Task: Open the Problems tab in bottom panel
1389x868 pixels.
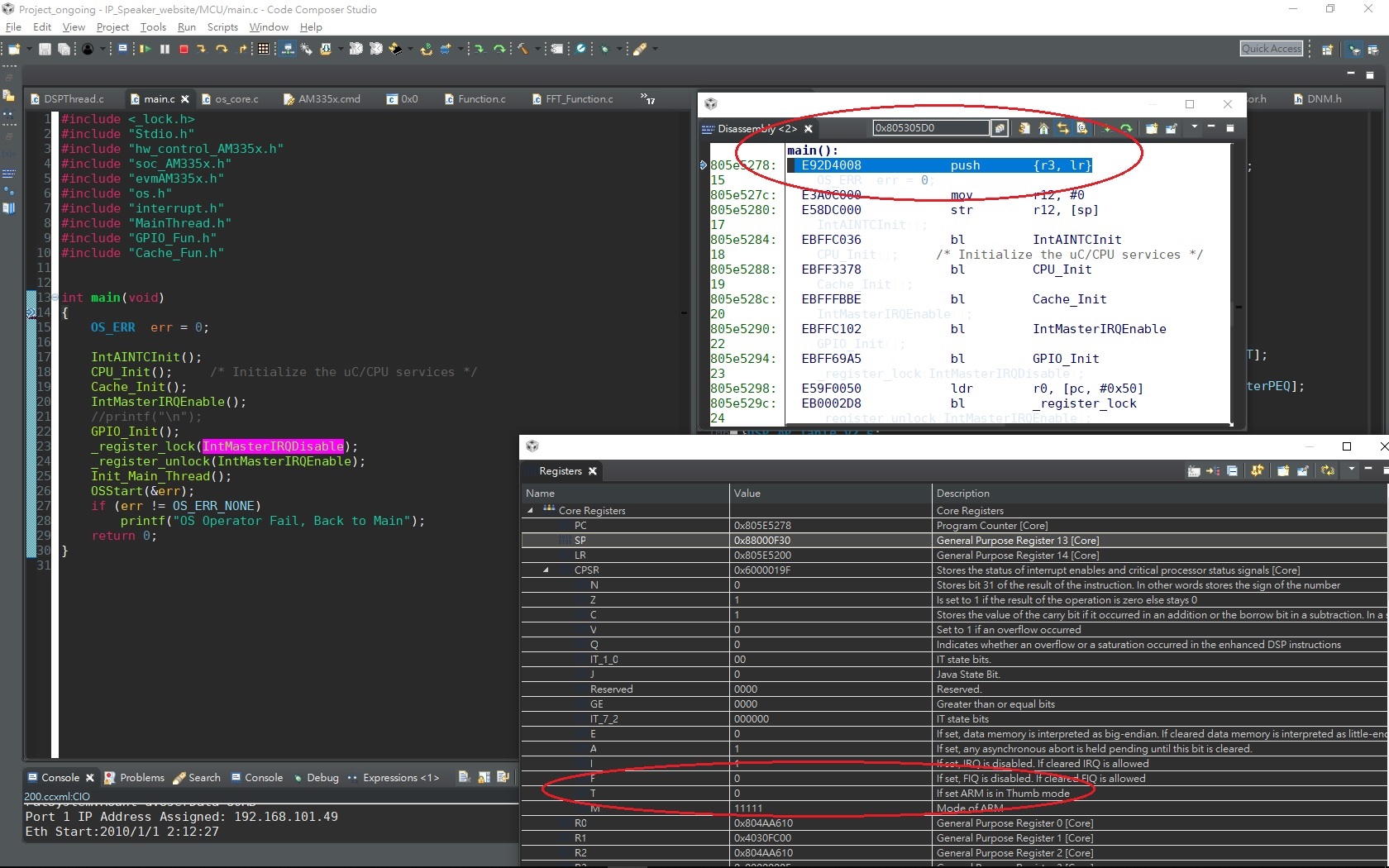Action: click(135, 778)
